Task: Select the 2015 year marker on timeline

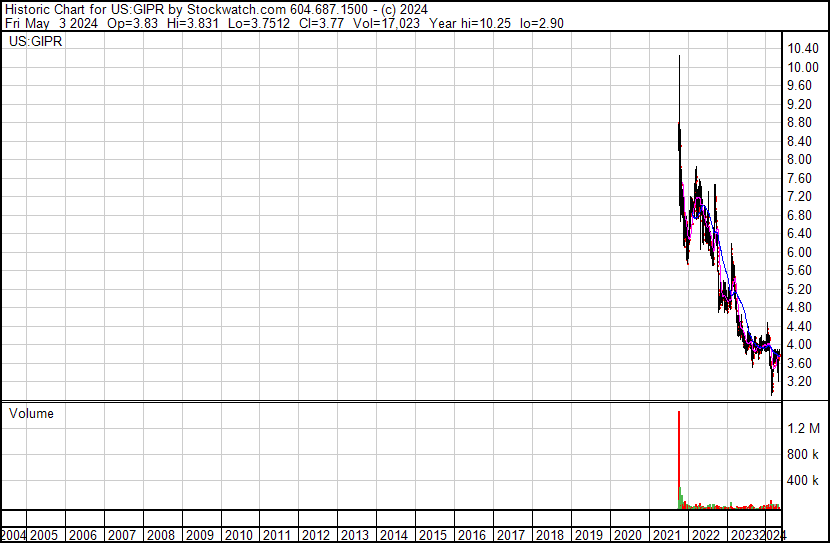Action: [x=432, y=535]
